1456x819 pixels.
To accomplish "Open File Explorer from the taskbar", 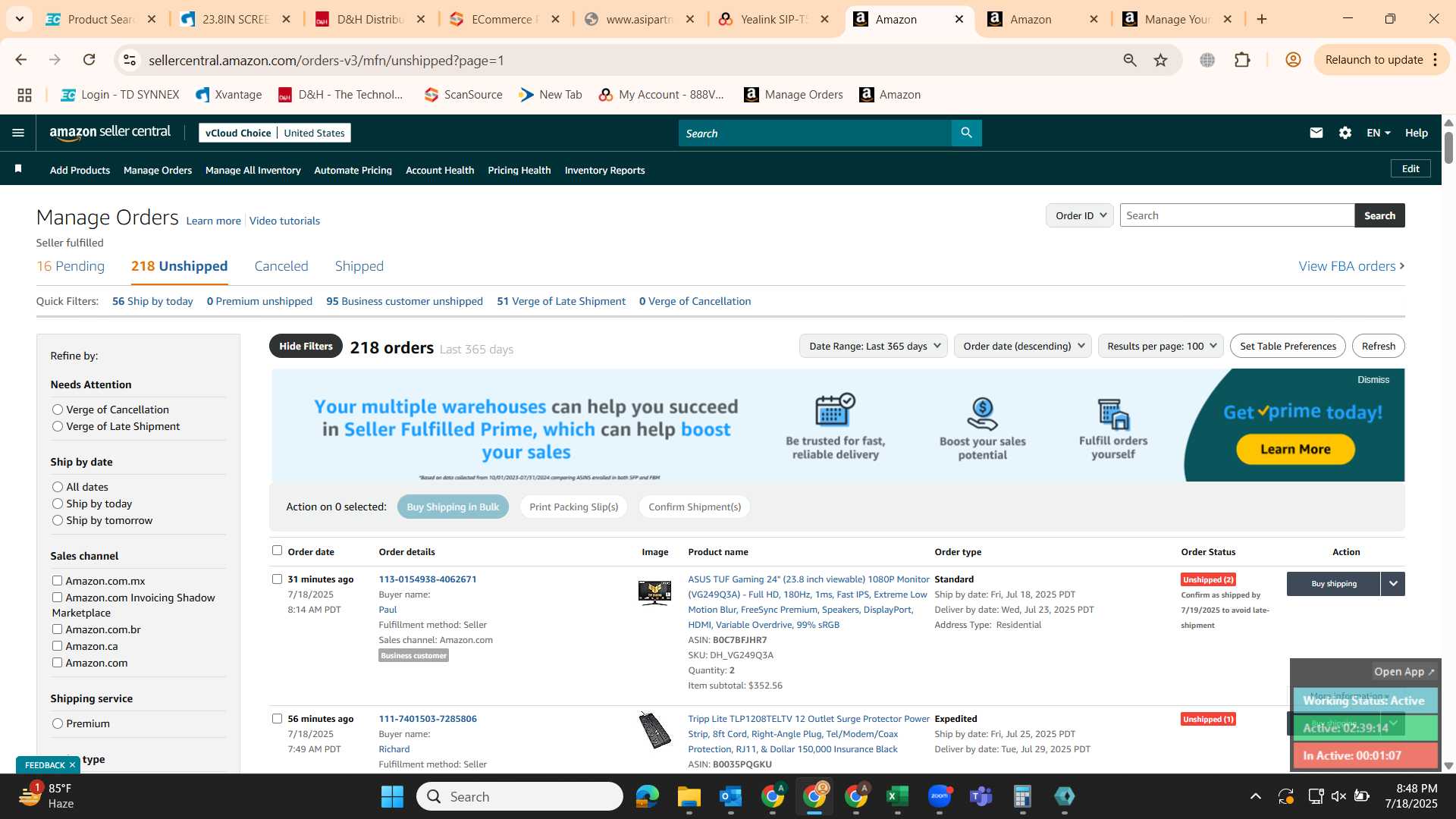I will point(689,796).
